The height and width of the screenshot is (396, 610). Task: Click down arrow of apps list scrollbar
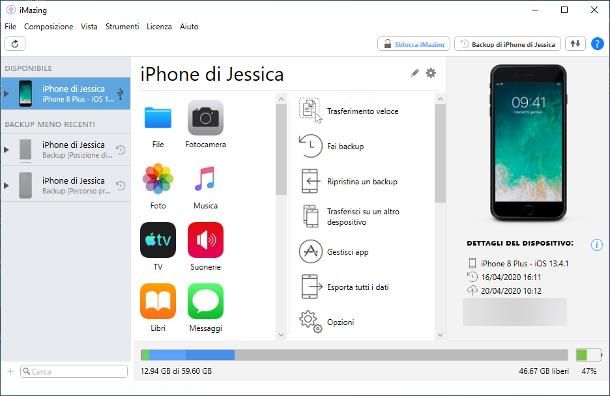pos(281,335)
